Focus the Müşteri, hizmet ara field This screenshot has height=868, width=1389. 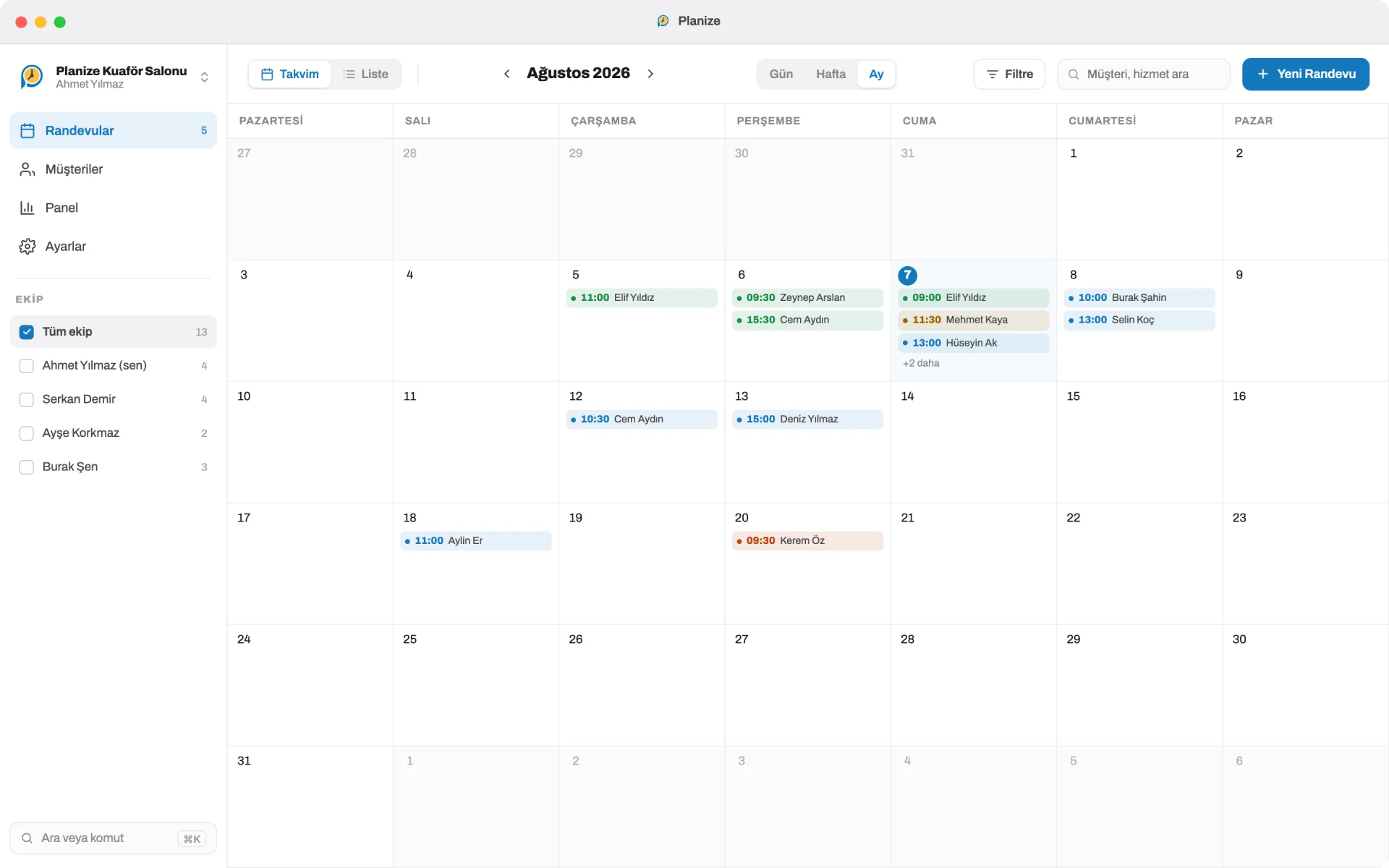(1144, 74)
